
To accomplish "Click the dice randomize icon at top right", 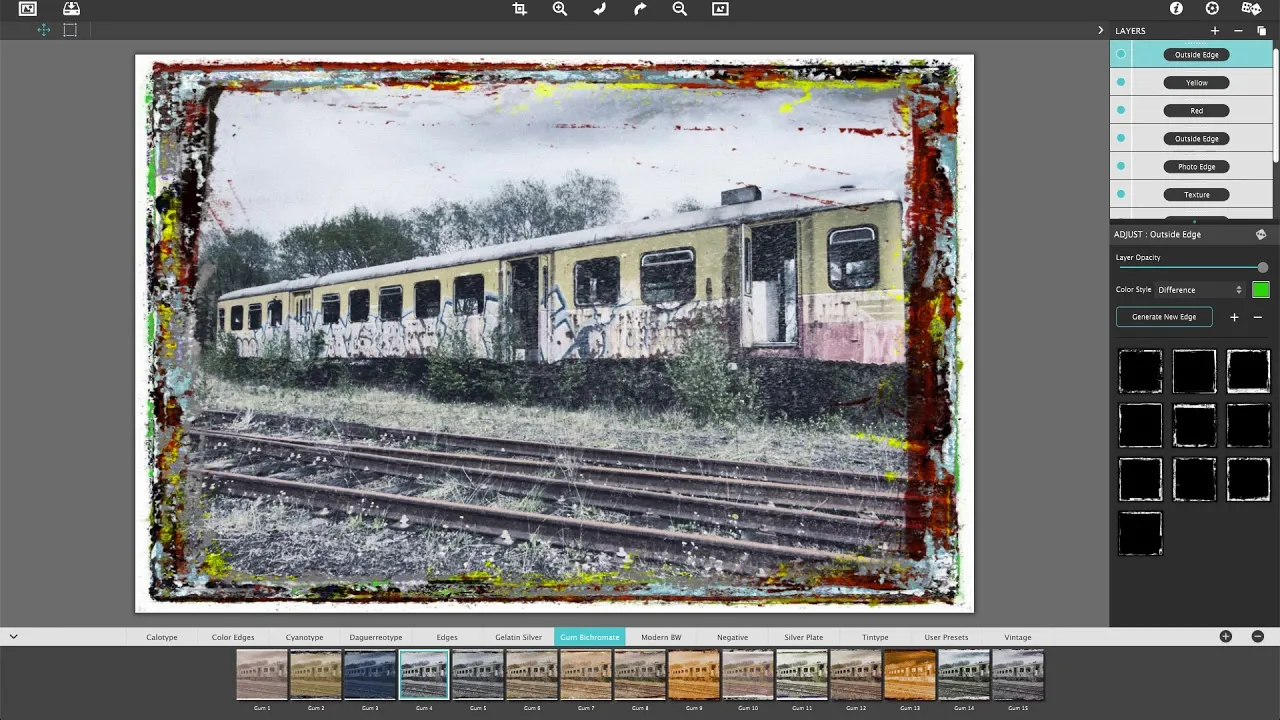I will tap(1251, 9).
